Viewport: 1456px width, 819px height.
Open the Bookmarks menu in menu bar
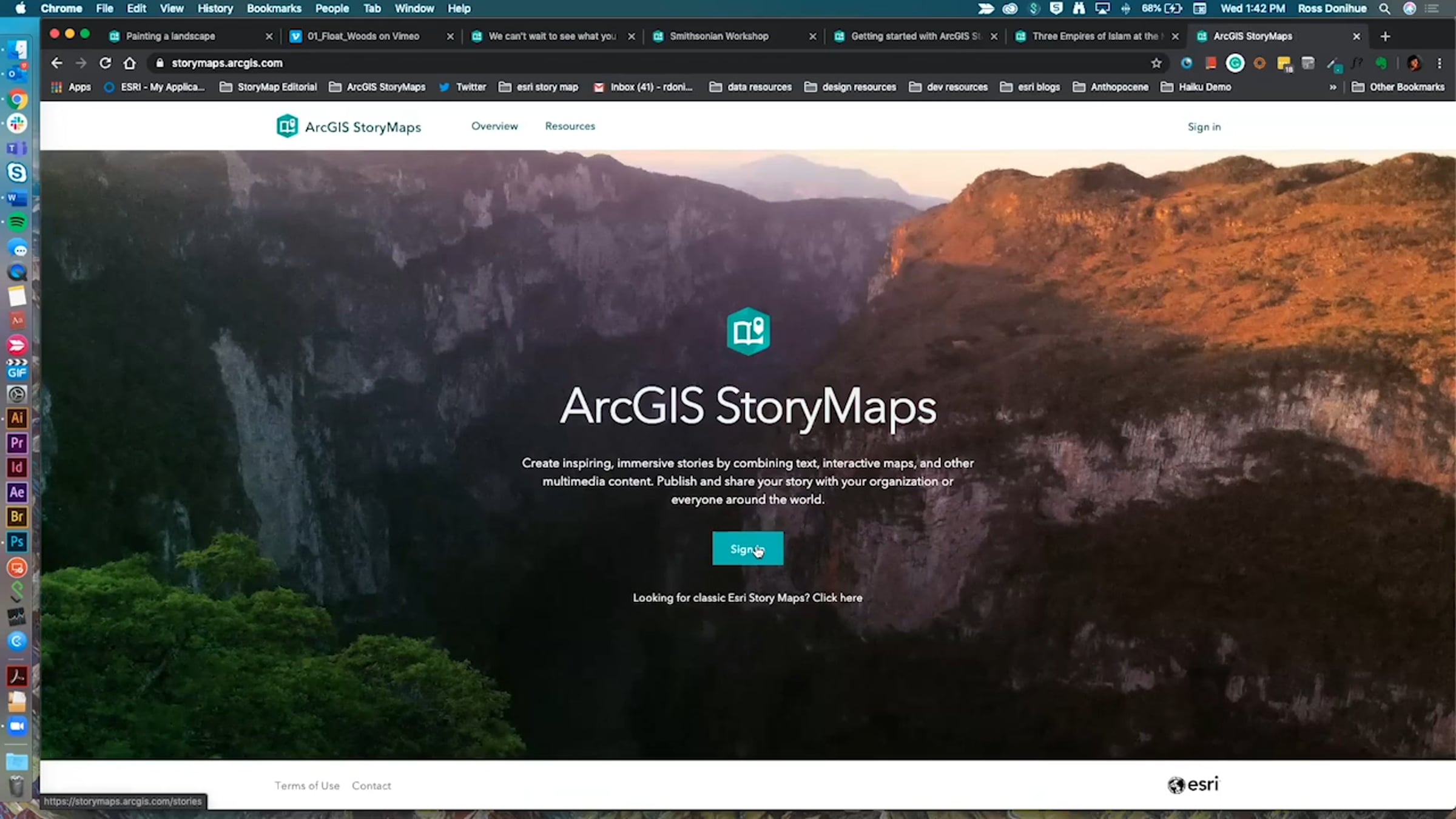coord(274,8)
